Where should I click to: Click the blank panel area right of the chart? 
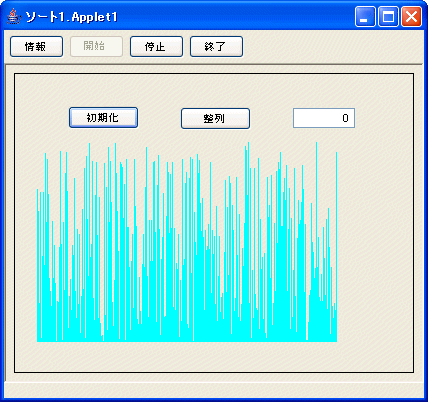(375, 242)
